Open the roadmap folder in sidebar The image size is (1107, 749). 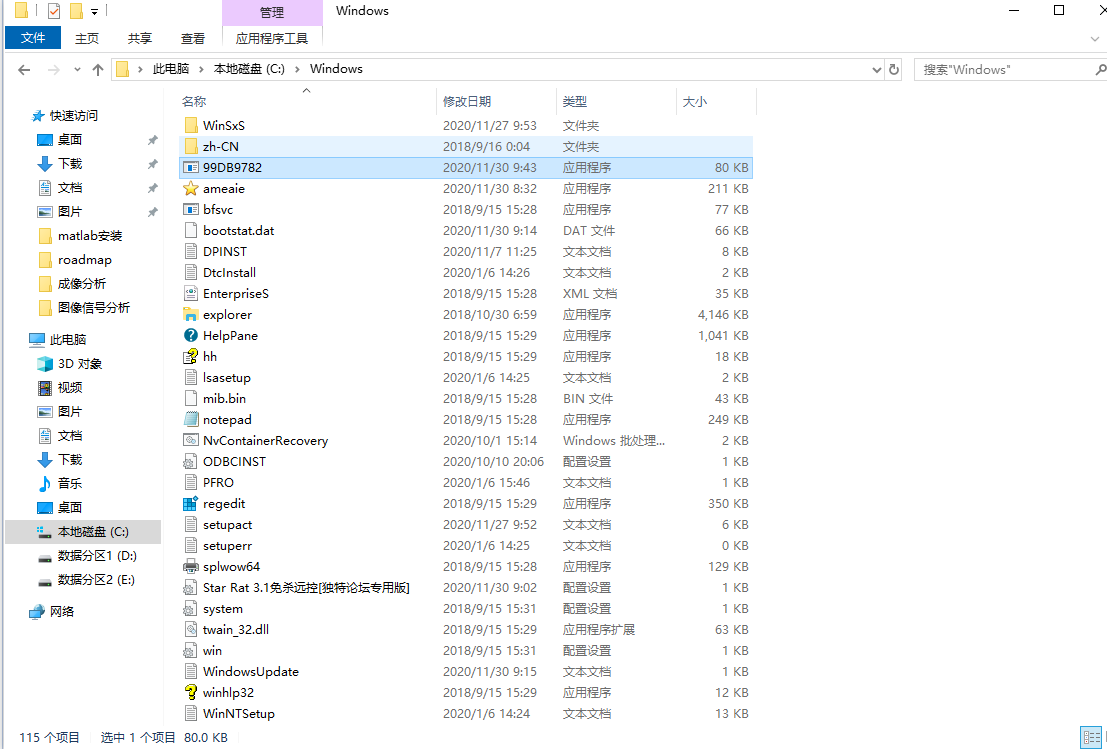click(85, 259)
